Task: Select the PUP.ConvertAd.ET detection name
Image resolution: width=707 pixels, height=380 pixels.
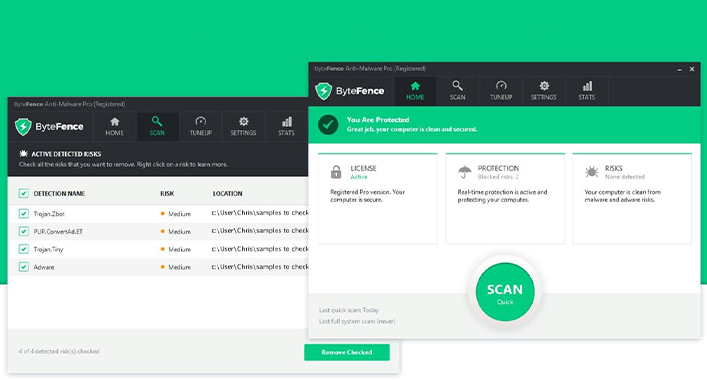Action: (x=58, y=231)
